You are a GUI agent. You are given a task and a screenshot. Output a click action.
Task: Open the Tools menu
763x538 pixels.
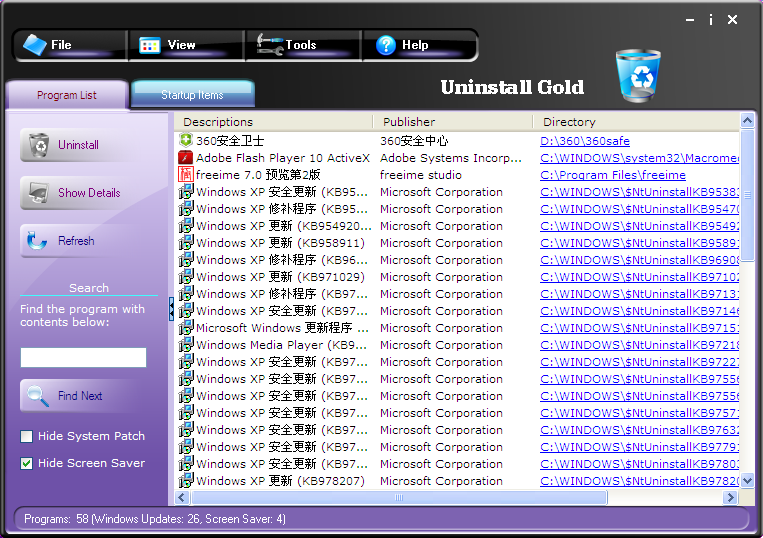(300, 45)
